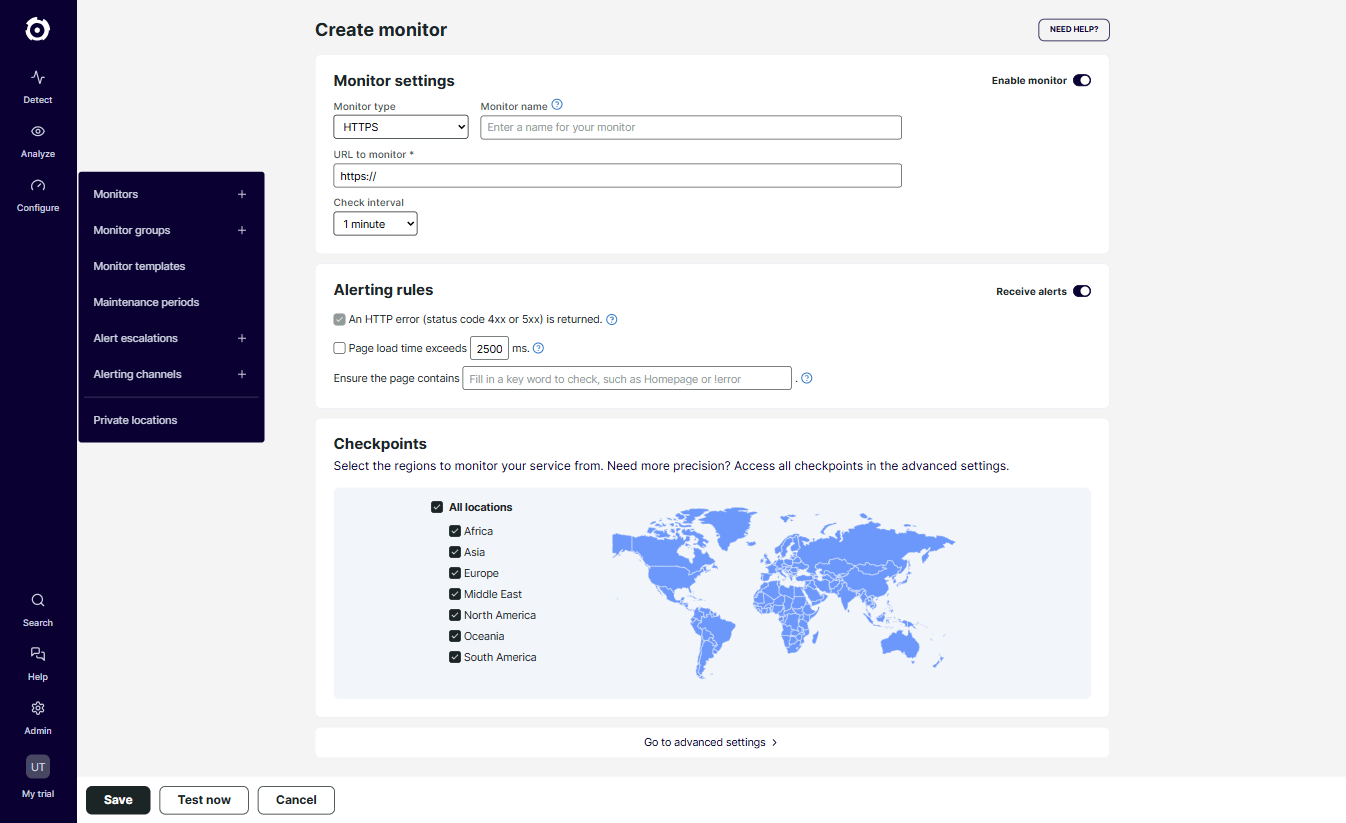Uncheck the South America checkbox

[x=455, y=657]
